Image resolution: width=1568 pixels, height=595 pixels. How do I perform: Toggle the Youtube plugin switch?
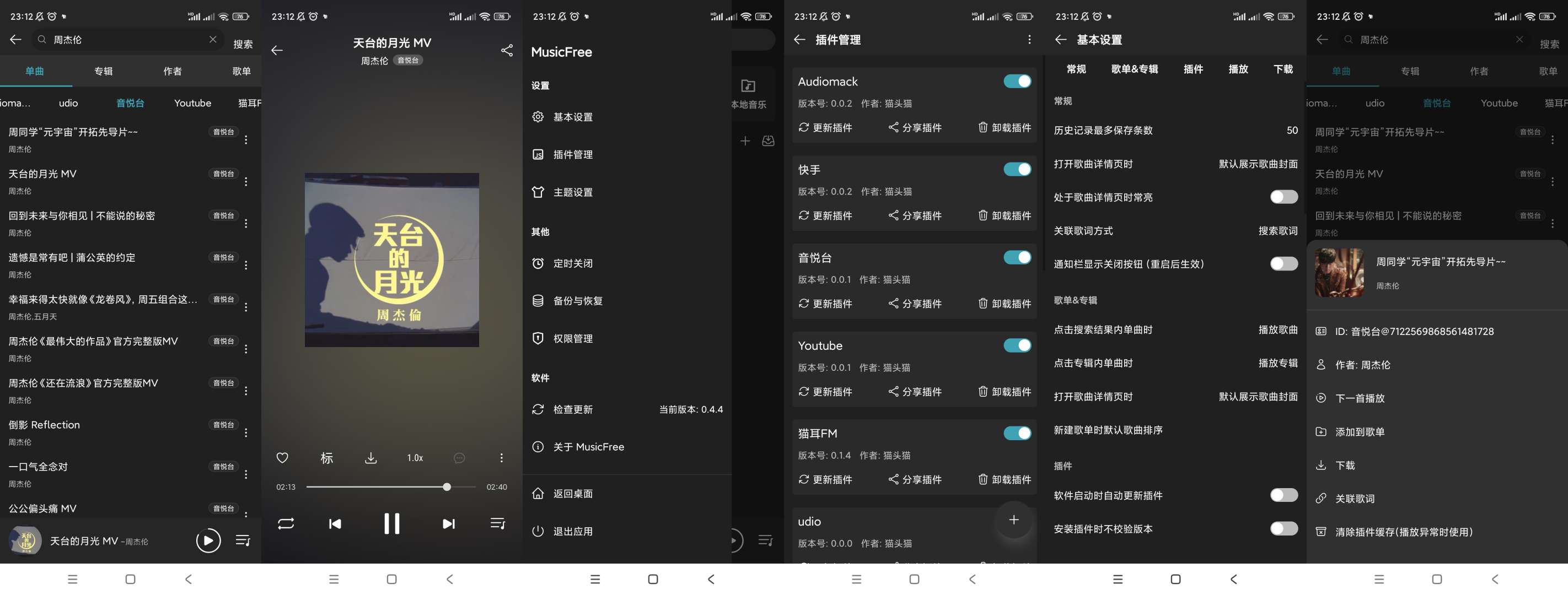point(1017,345)
